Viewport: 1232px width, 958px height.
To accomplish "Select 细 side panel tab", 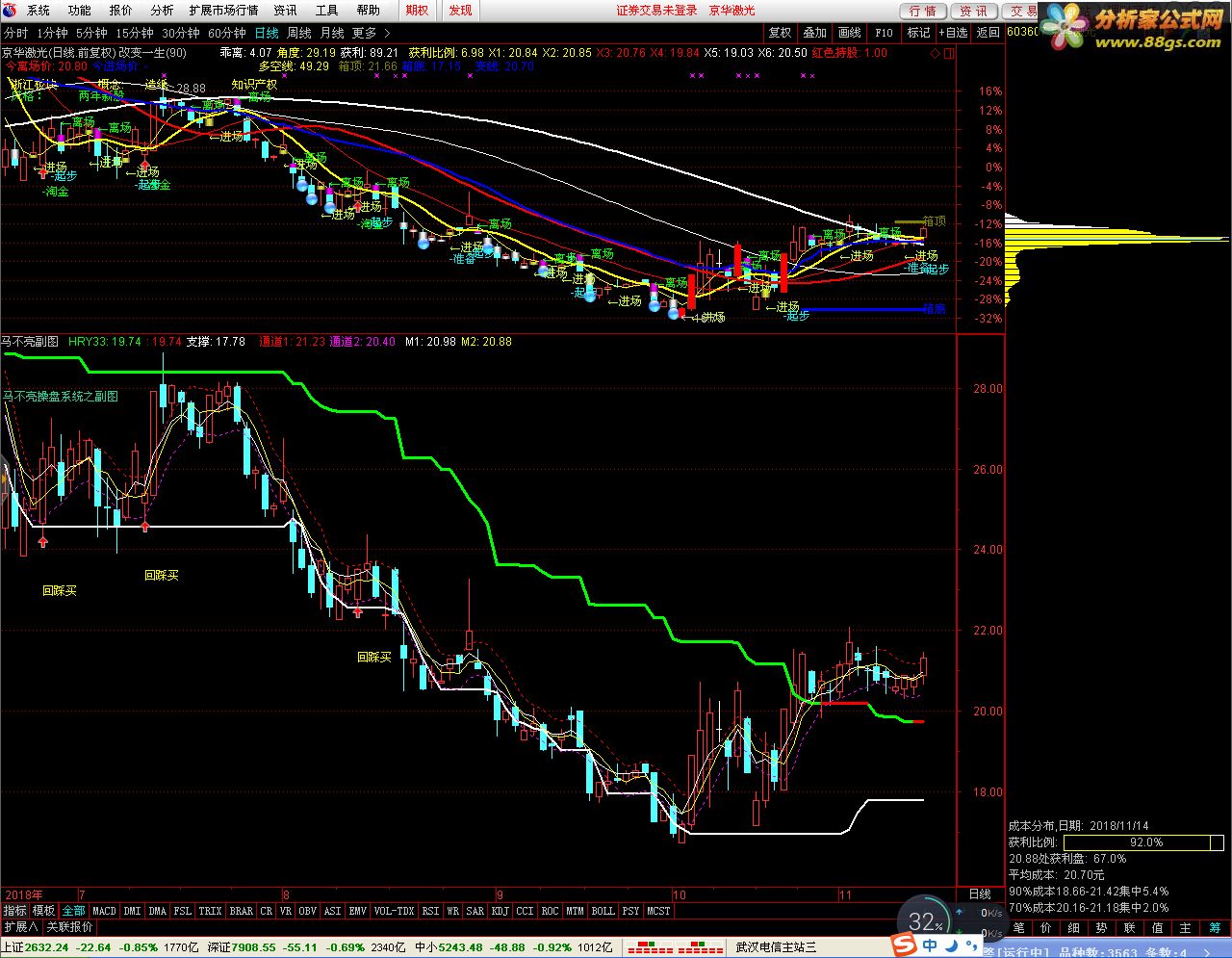I will pos(1075,928).
